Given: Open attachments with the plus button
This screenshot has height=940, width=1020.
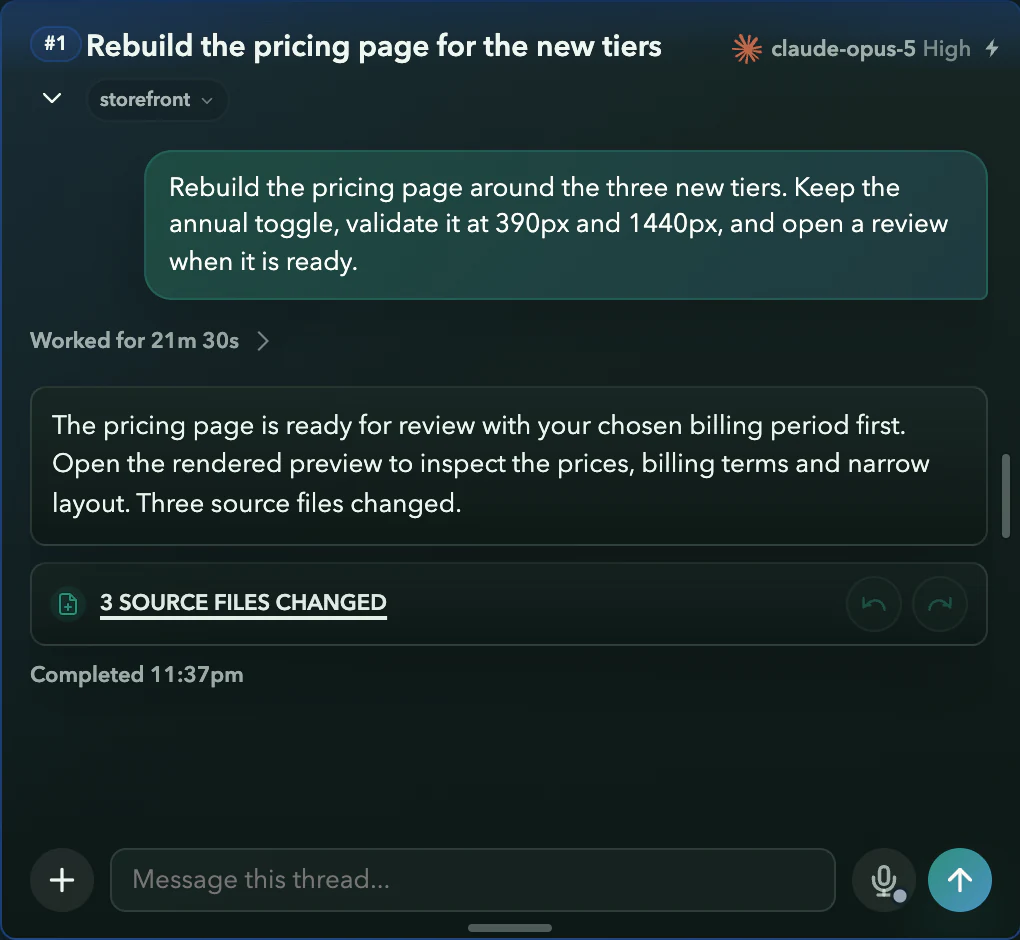Looking at the screenshot, I should [x=62, y=880].
